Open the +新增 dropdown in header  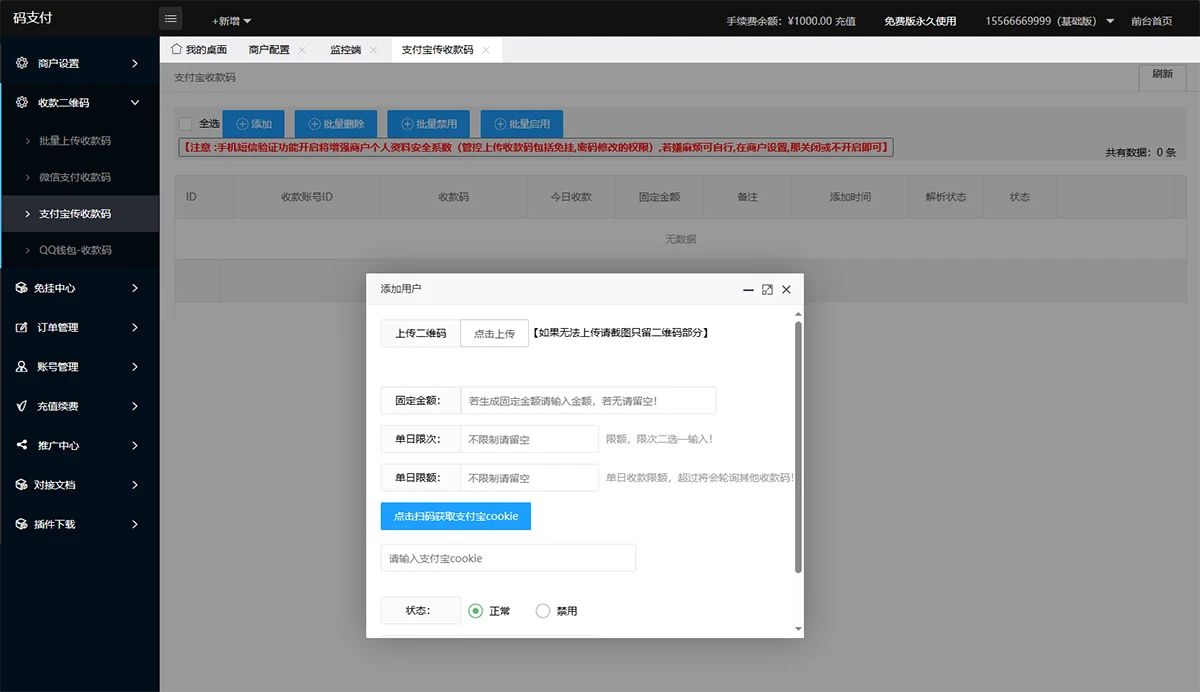(x=231, y=21)
